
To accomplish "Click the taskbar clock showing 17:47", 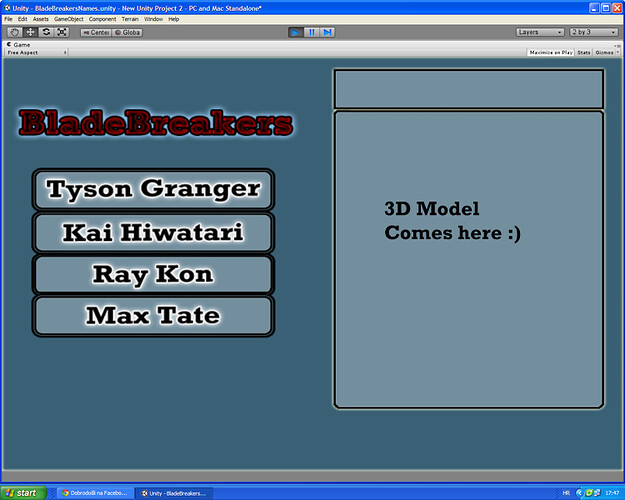I will coord(612,493).
